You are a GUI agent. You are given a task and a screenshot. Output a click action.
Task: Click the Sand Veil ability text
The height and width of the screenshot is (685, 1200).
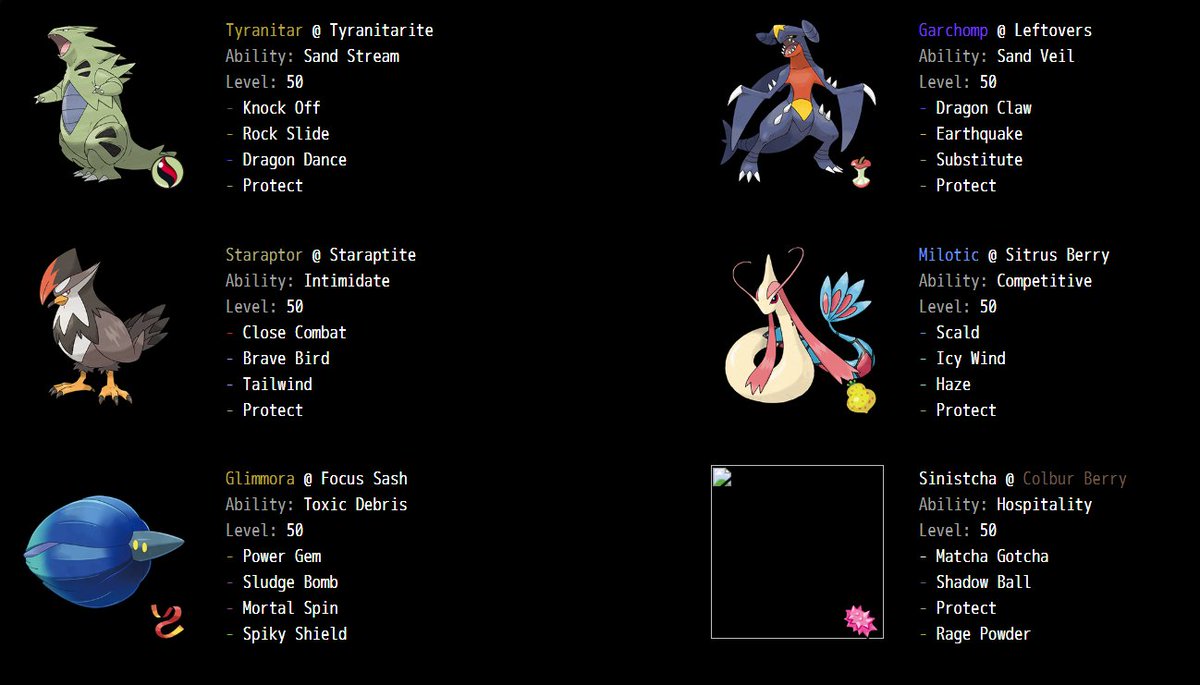(x=1035, y=56)
